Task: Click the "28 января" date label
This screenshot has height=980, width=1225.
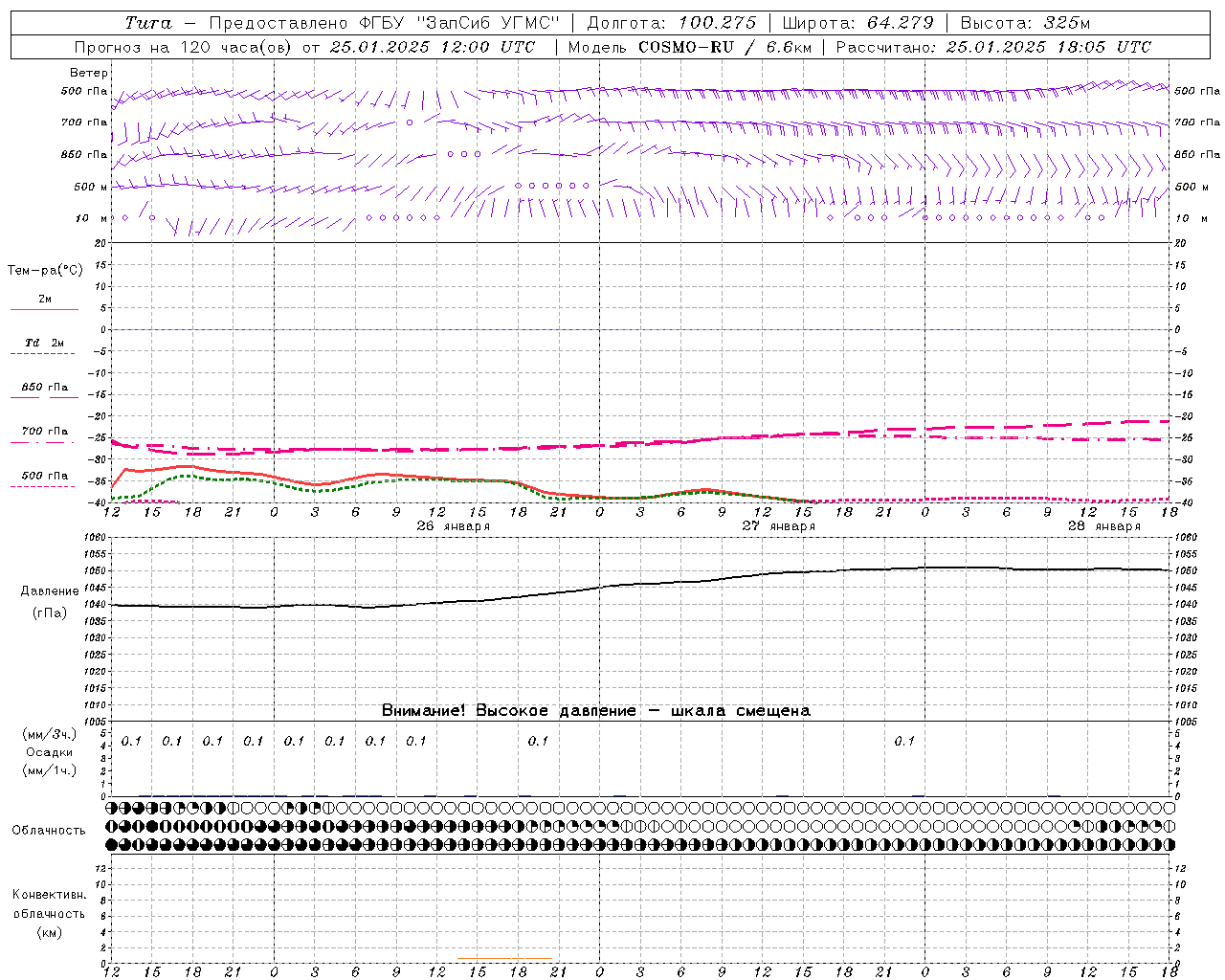Action: pyautogui.click(x=1104, y=526)
